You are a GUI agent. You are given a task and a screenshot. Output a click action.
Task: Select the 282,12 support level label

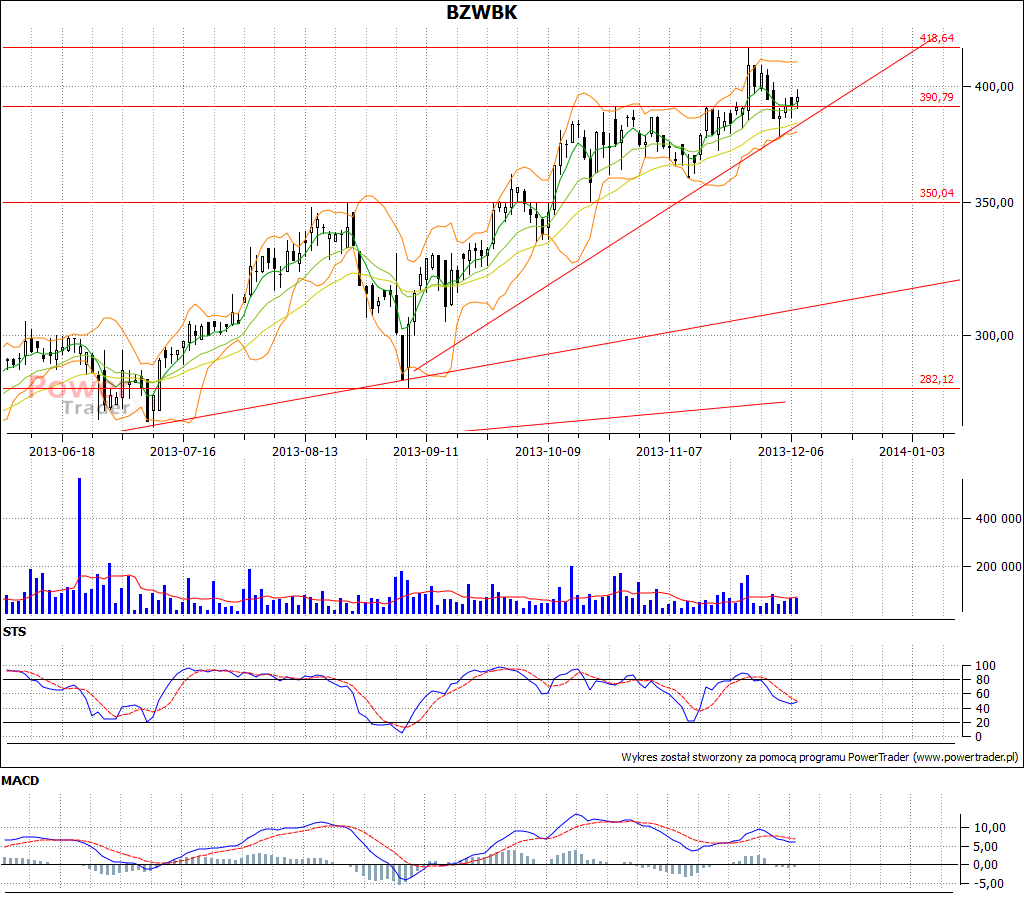(x=936, y=379)
